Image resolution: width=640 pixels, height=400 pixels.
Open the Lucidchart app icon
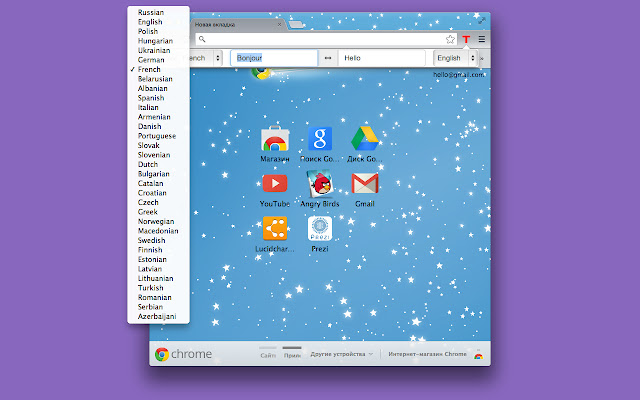point(275,228)
